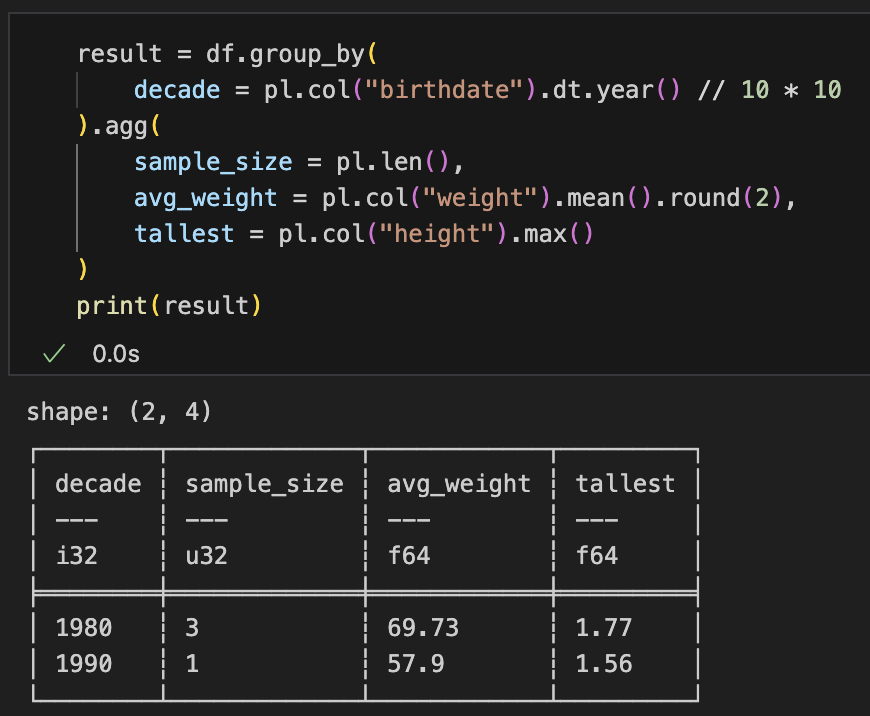Select the decade column header in output table
Screen dimensions: 870x716
pyautogui.click(x=98, y=484)
